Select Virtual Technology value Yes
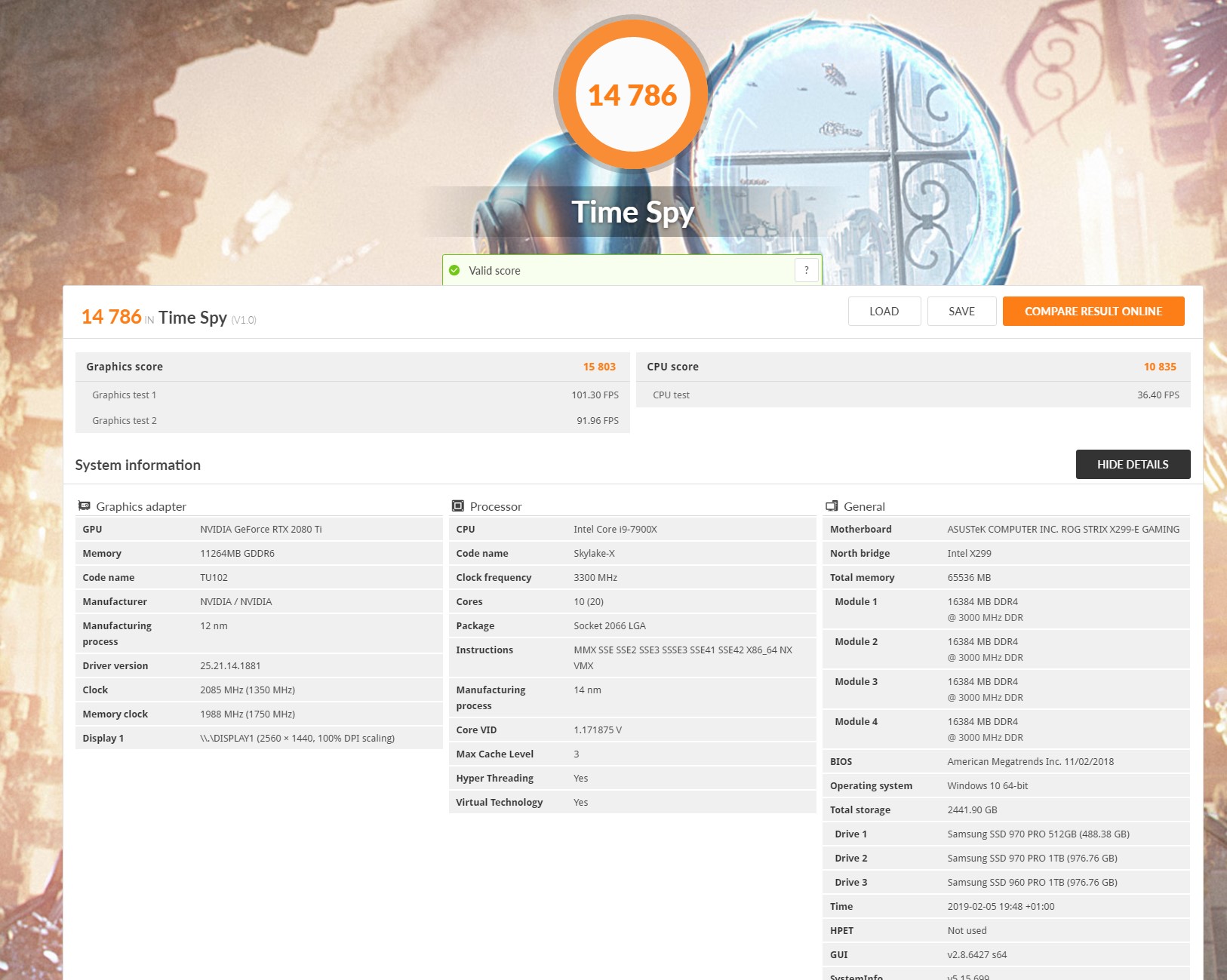The image size is (1227, 980). click(x=580, y=803)
